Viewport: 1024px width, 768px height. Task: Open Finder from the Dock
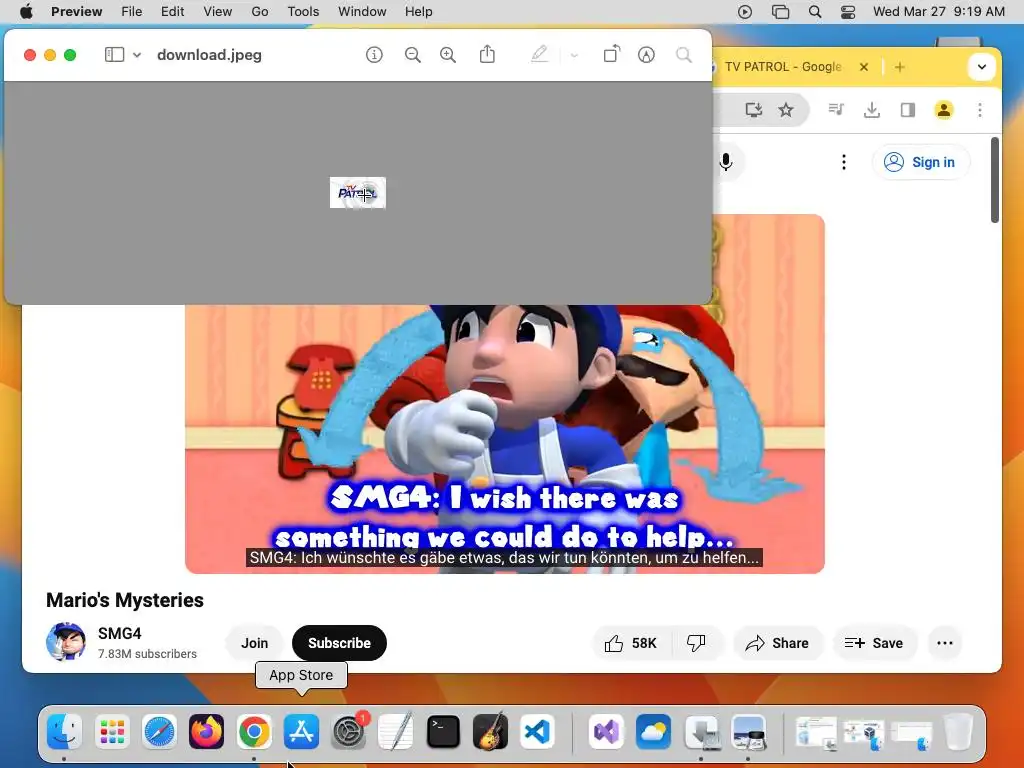(x=65, y=731)
